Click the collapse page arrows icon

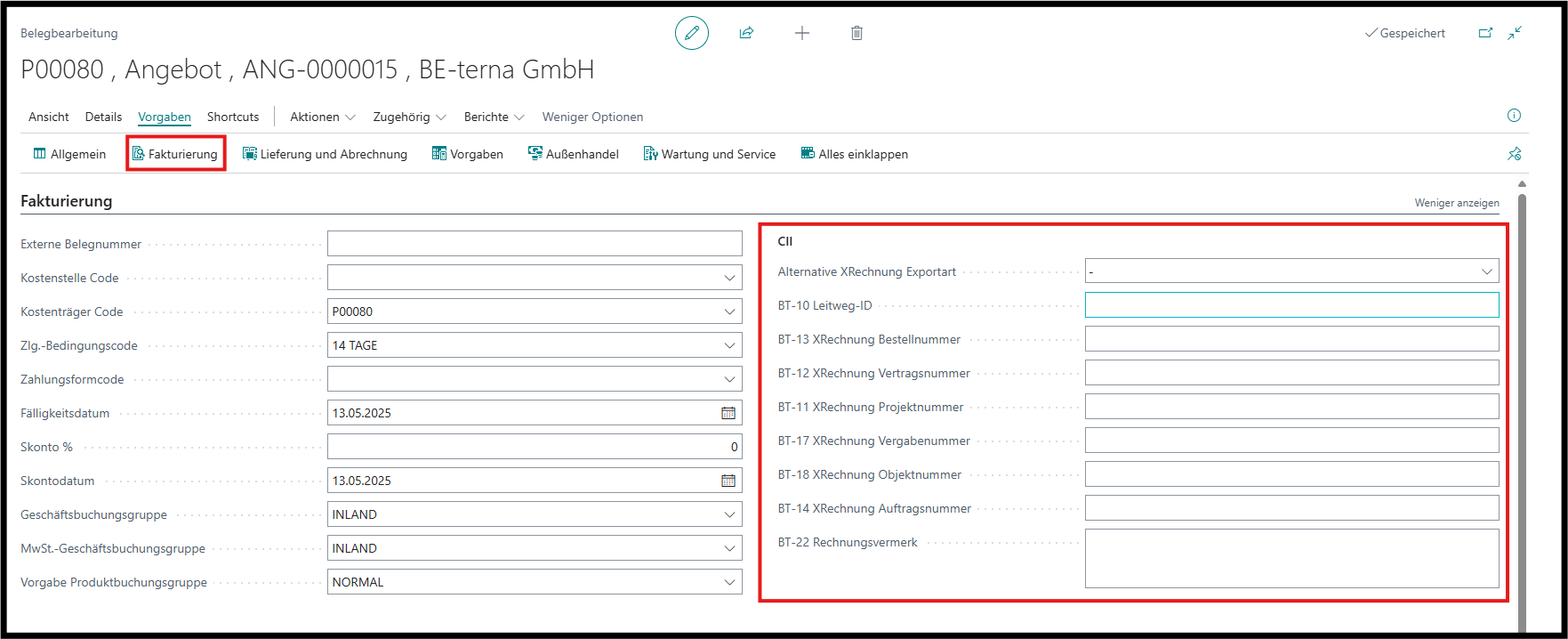tap(1515, 33)
